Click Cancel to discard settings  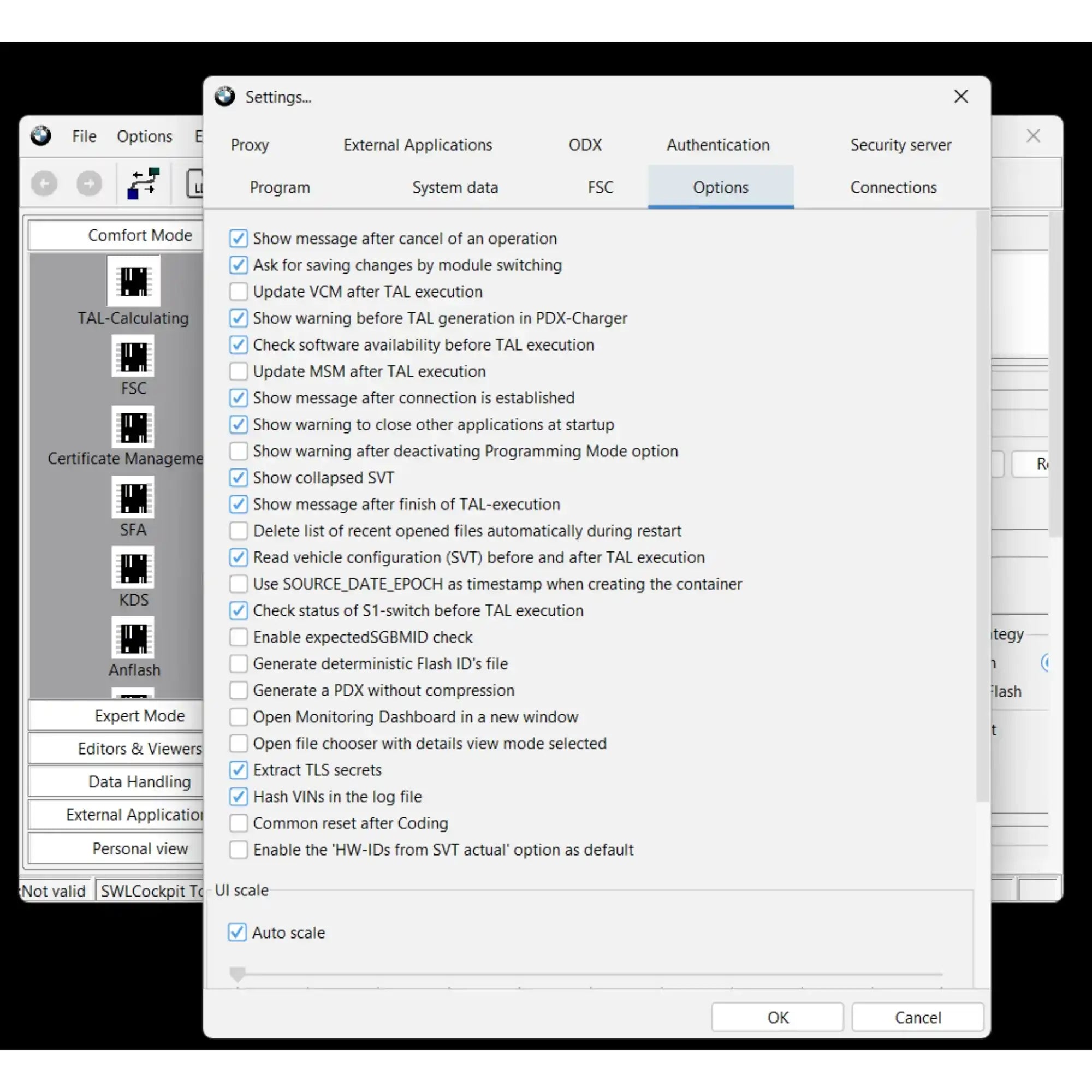(917, 1017)
